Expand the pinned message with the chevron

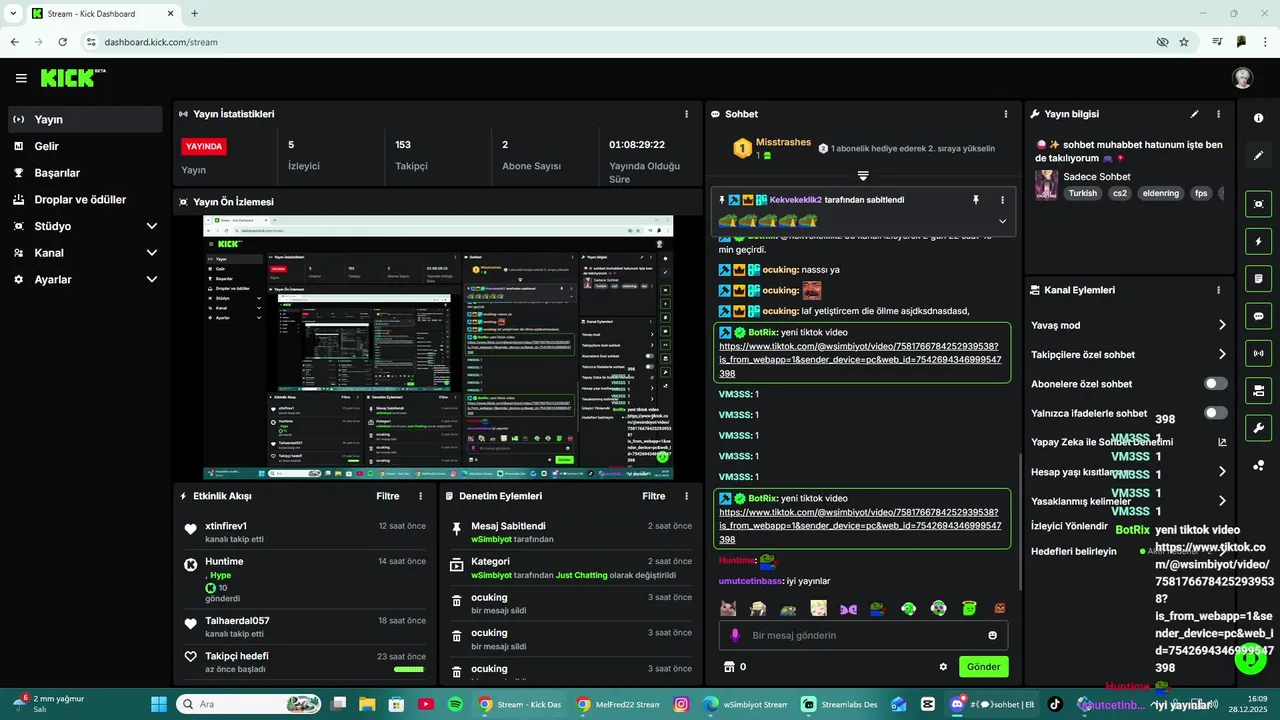pos(1002,221)
